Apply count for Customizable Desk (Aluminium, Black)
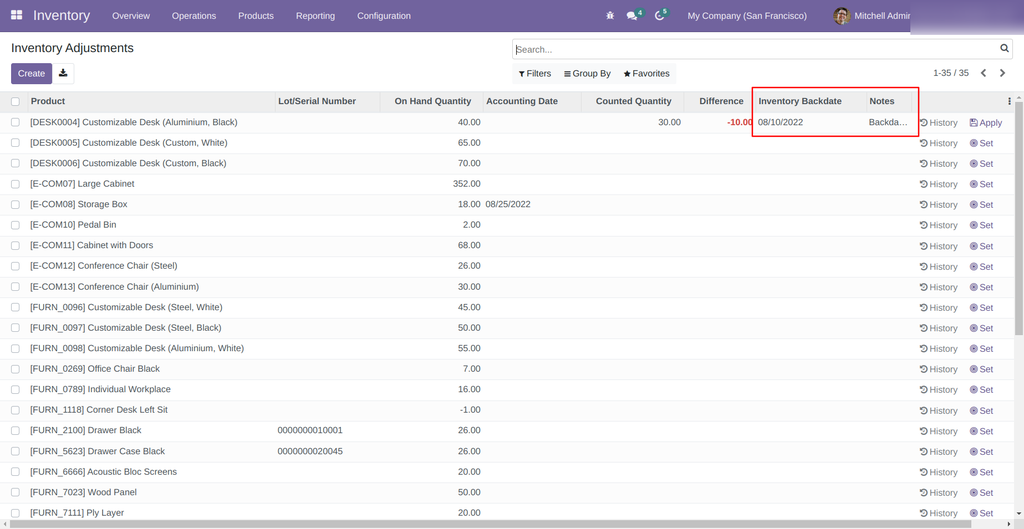This screenshot has height=529, width=1024. [985, 123]
